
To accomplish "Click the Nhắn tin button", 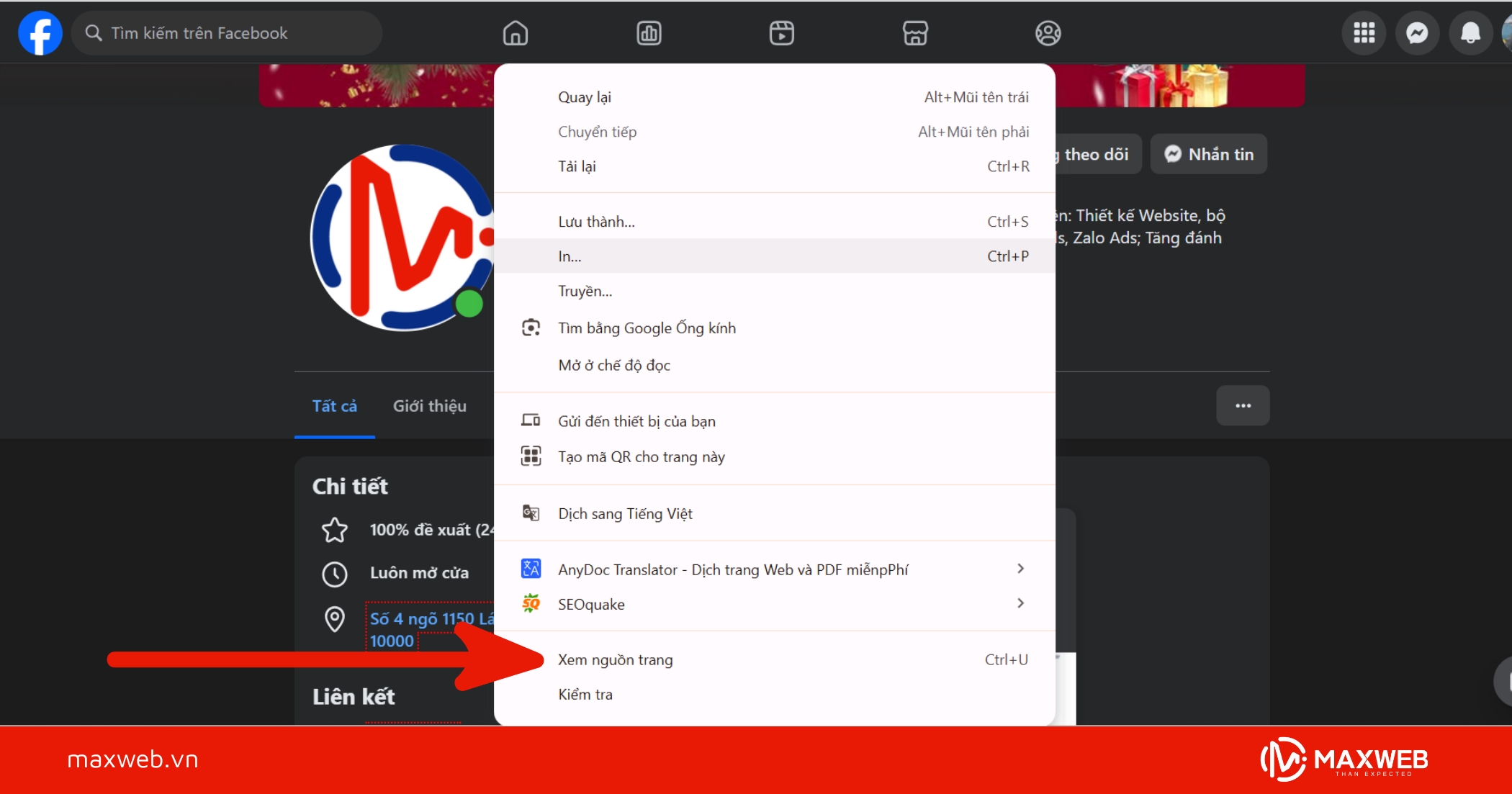I will point(1208,153).
